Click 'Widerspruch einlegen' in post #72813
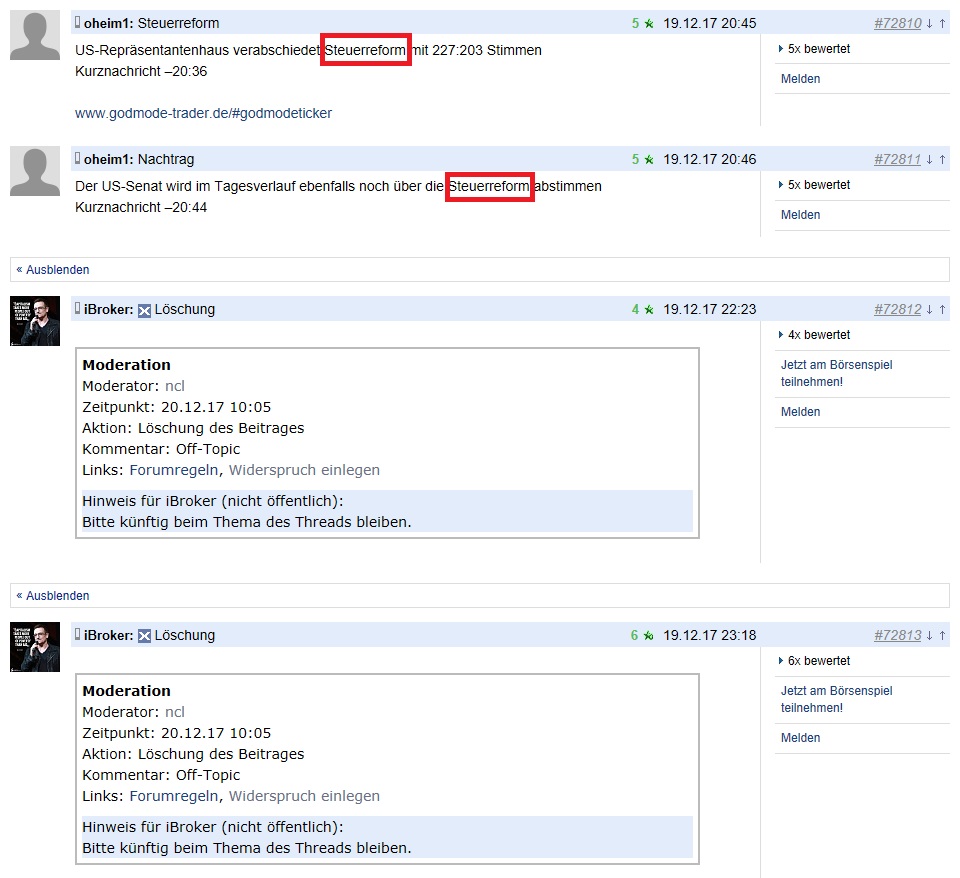This screenshot has height=878, width=960. pos(304,796)
